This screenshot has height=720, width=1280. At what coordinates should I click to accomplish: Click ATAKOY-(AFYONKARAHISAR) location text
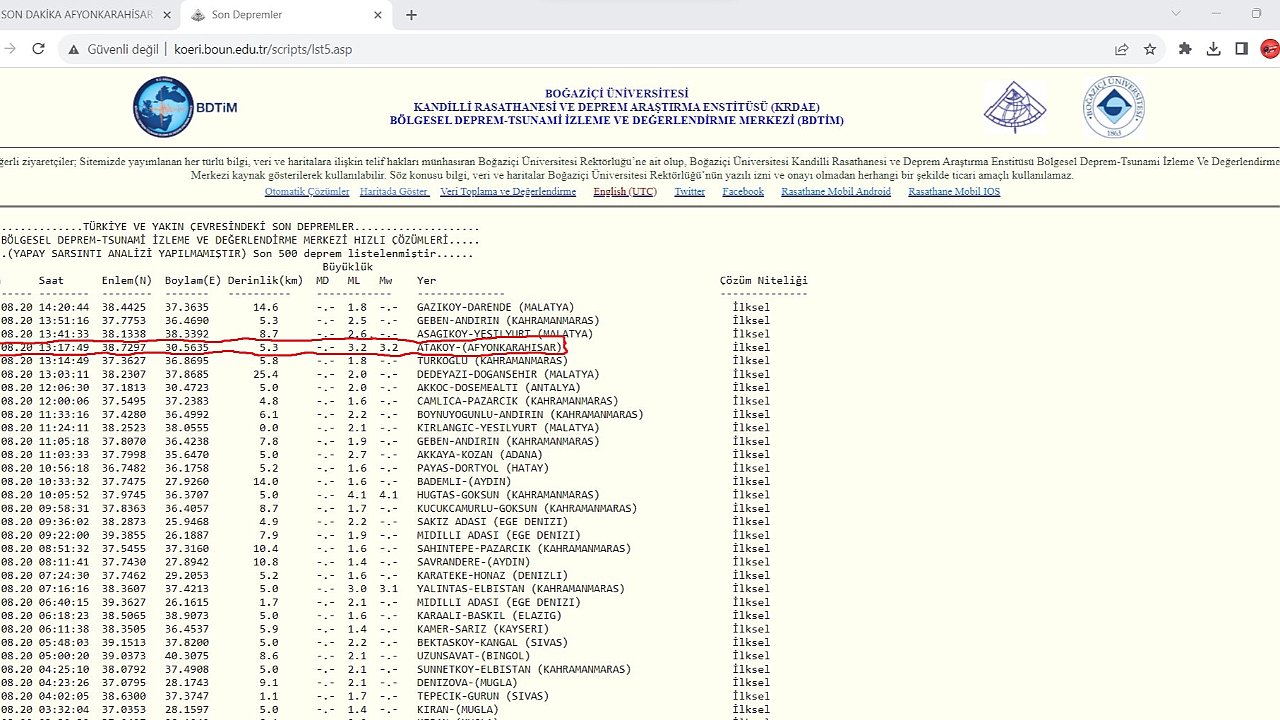489,348
